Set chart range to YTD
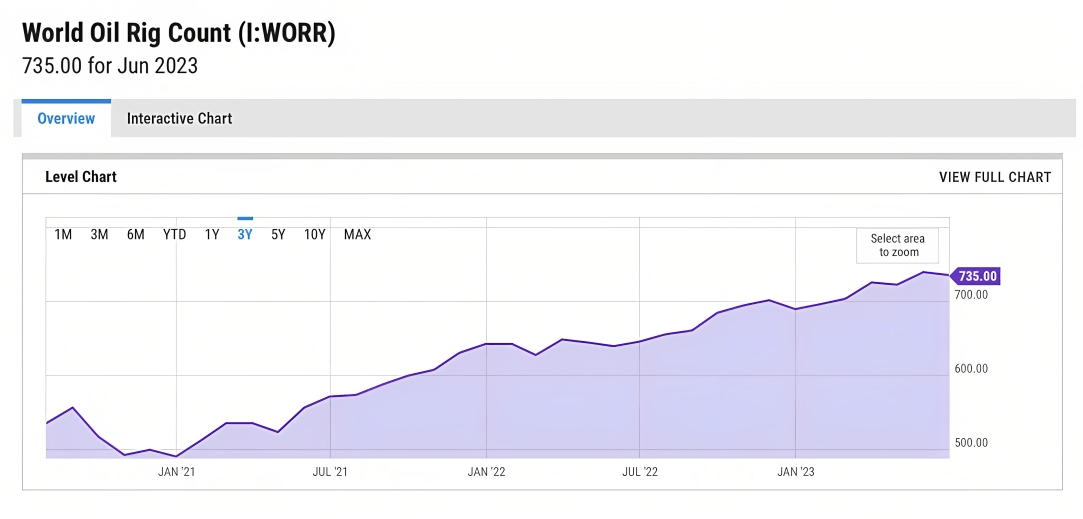1083x519 pixels. click(175, 234)
